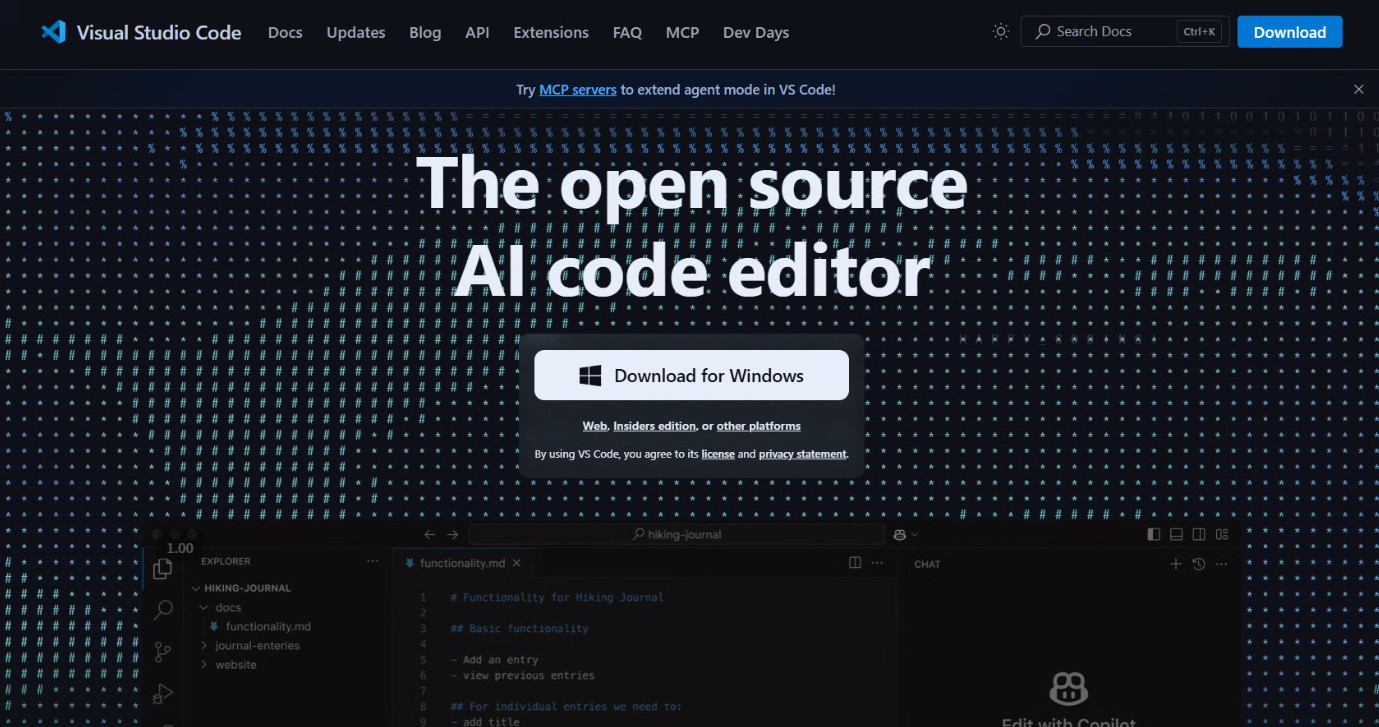Toggle the primary side bar layout icon

tap(1154, 535)
